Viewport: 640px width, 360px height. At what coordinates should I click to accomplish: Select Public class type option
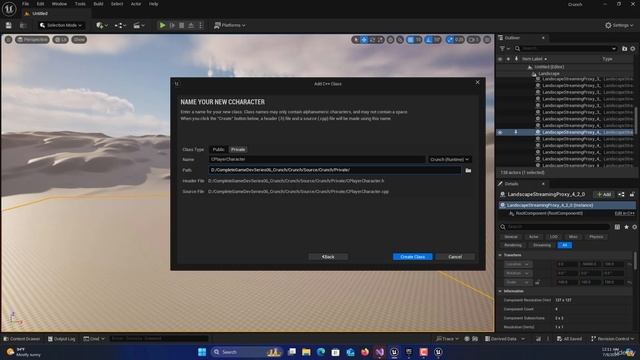[x=218, y=149]
